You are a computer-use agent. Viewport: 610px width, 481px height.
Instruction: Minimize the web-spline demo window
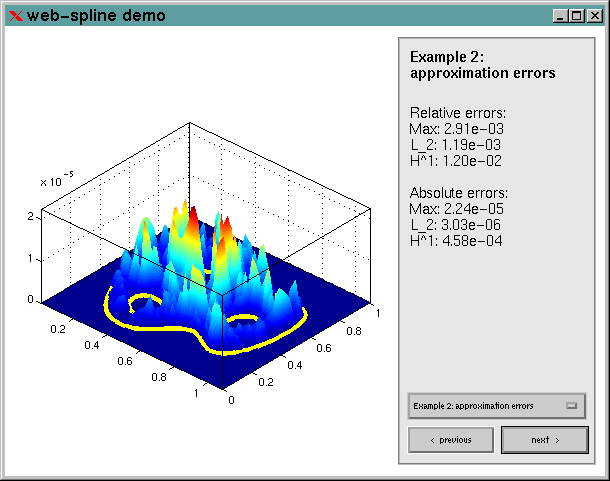click(x=559, y=16)
